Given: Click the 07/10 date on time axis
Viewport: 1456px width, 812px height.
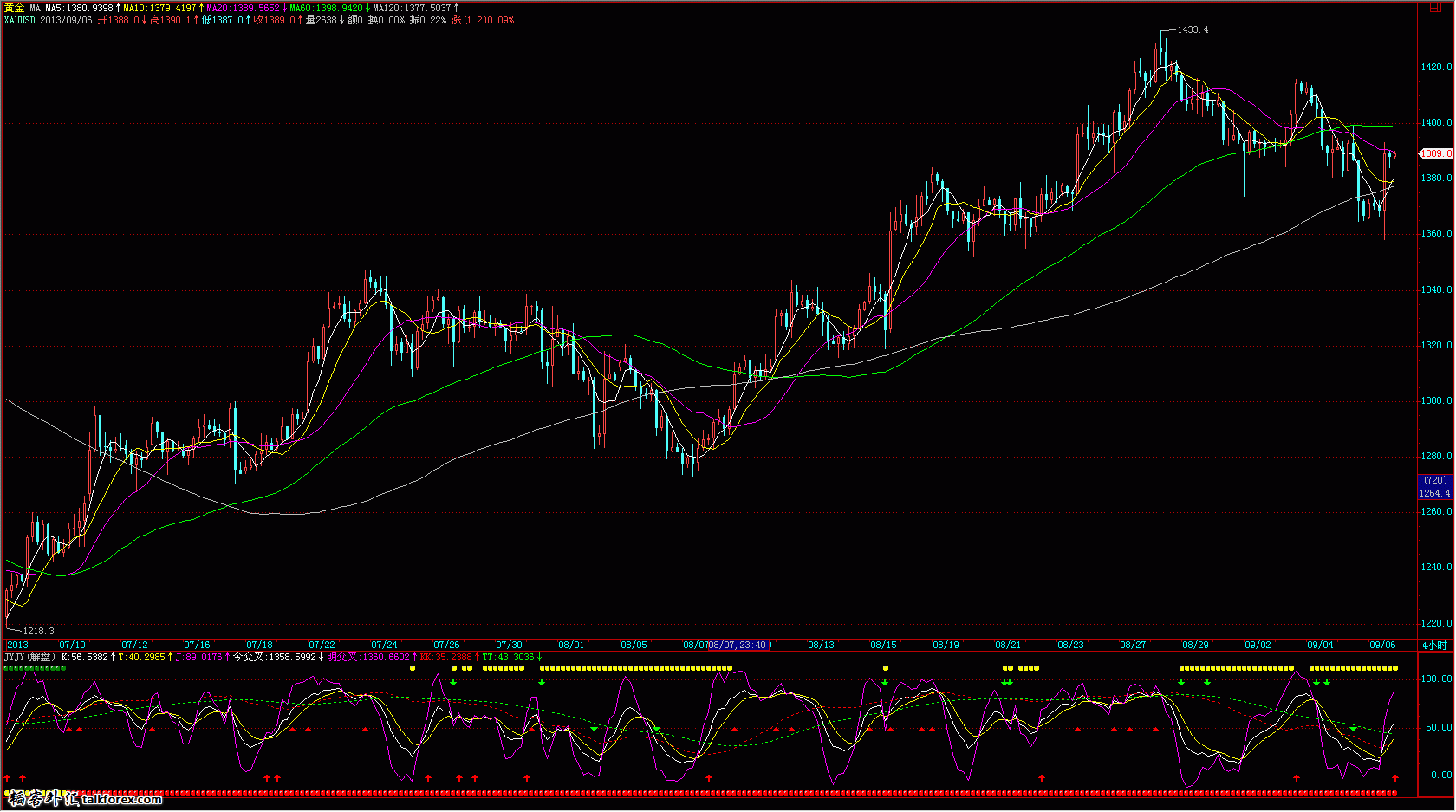Looking at the screenshot, I should point(72,645).
